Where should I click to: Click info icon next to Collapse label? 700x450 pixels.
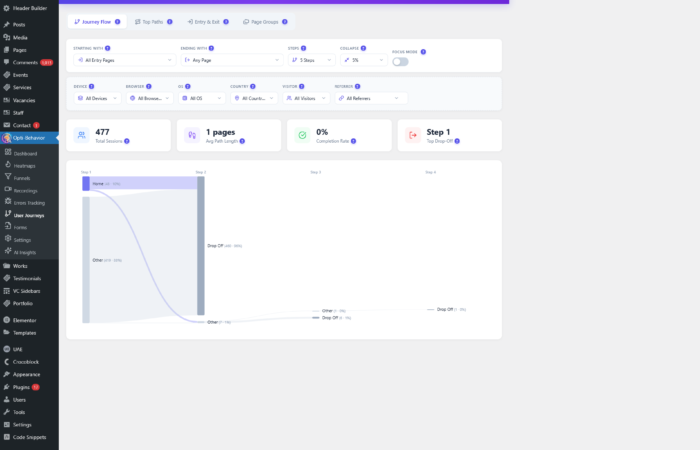point(363,48)
